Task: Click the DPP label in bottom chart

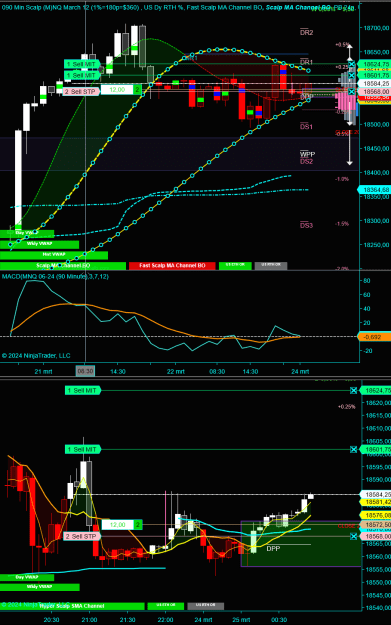Action: [x=273, y=548]
